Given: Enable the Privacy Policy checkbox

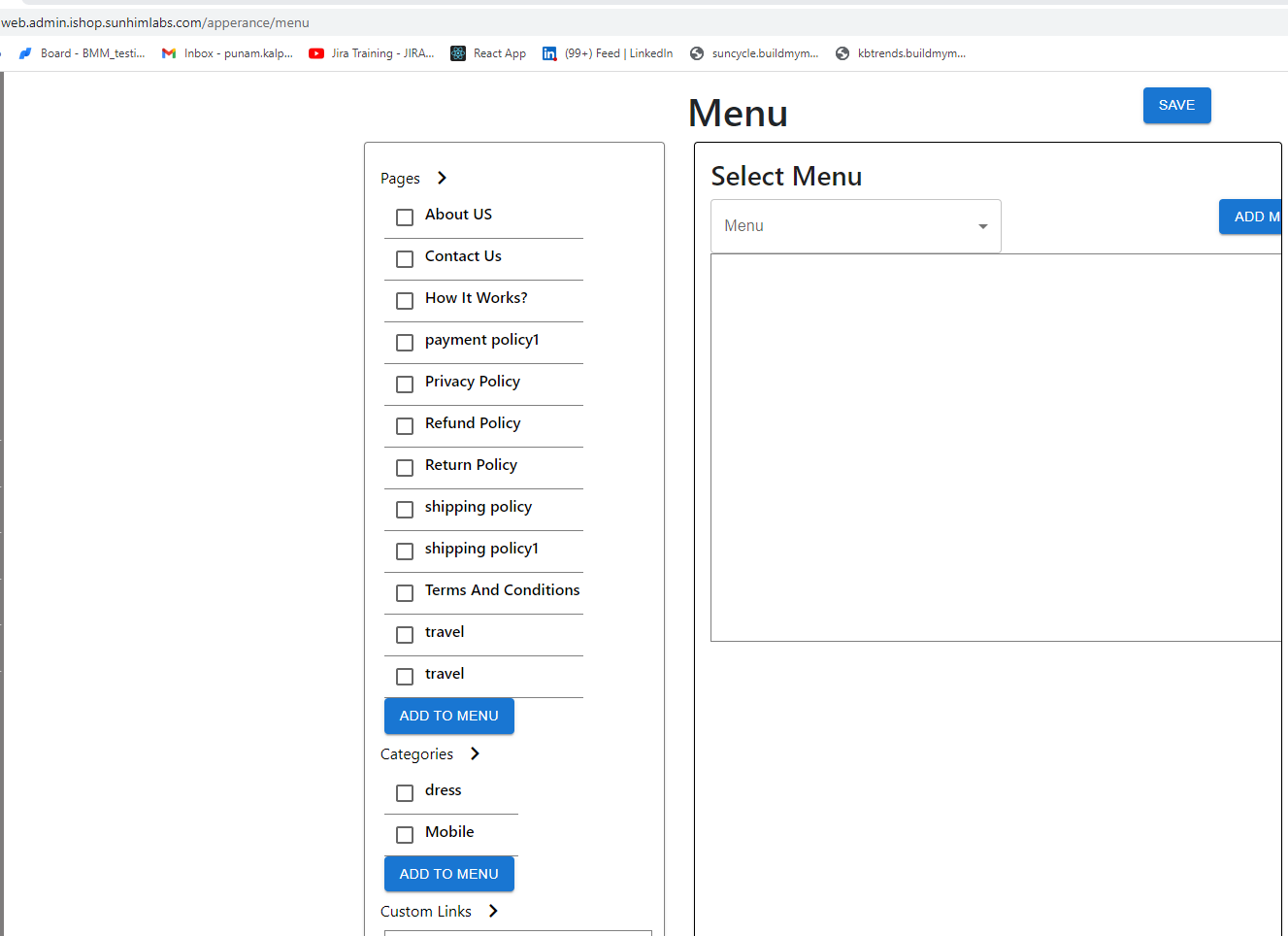Looking at the screenshot, I should (x=405, y=384).
